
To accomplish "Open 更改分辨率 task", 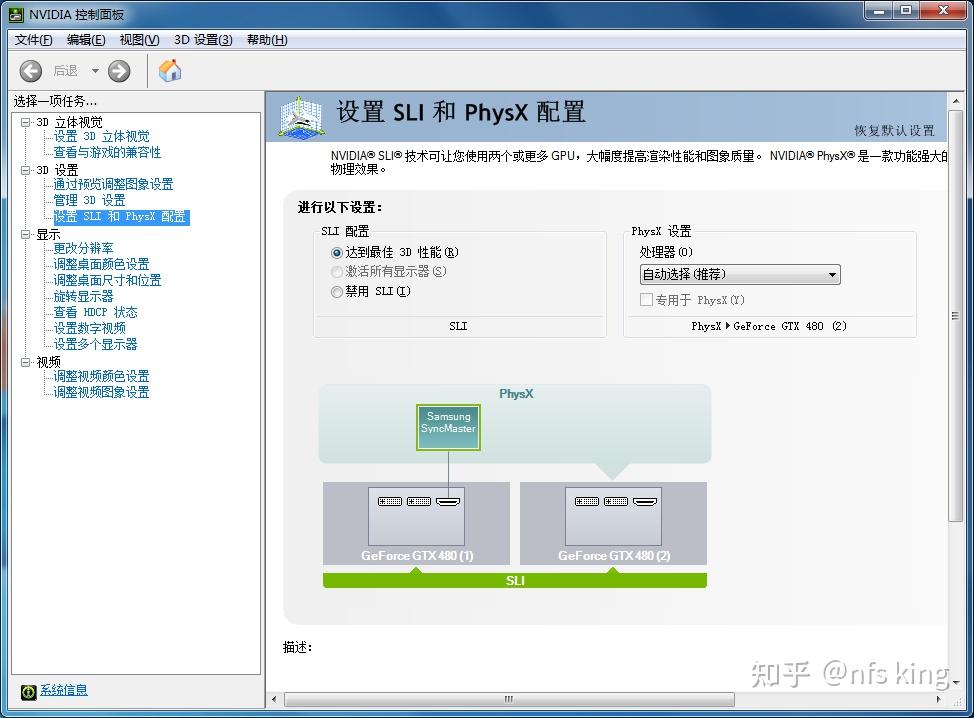I will (83, 248).
